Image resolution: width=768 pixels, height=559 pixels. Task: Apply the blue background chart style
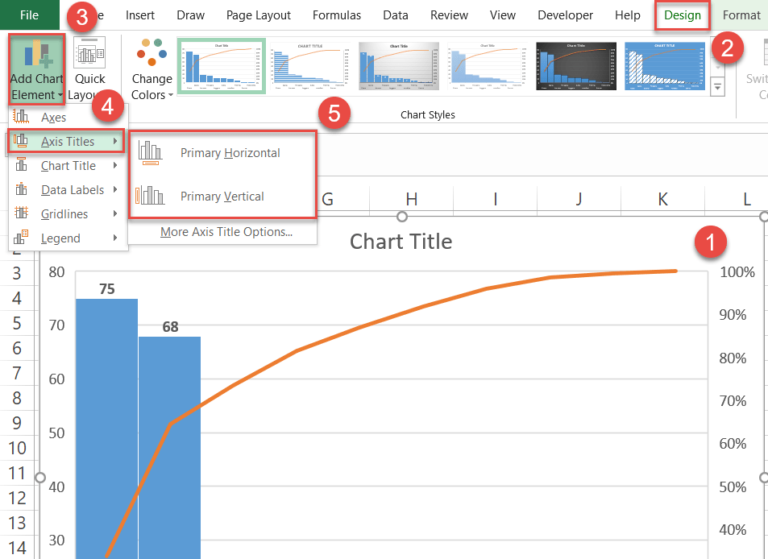click(x=665, y=66)
